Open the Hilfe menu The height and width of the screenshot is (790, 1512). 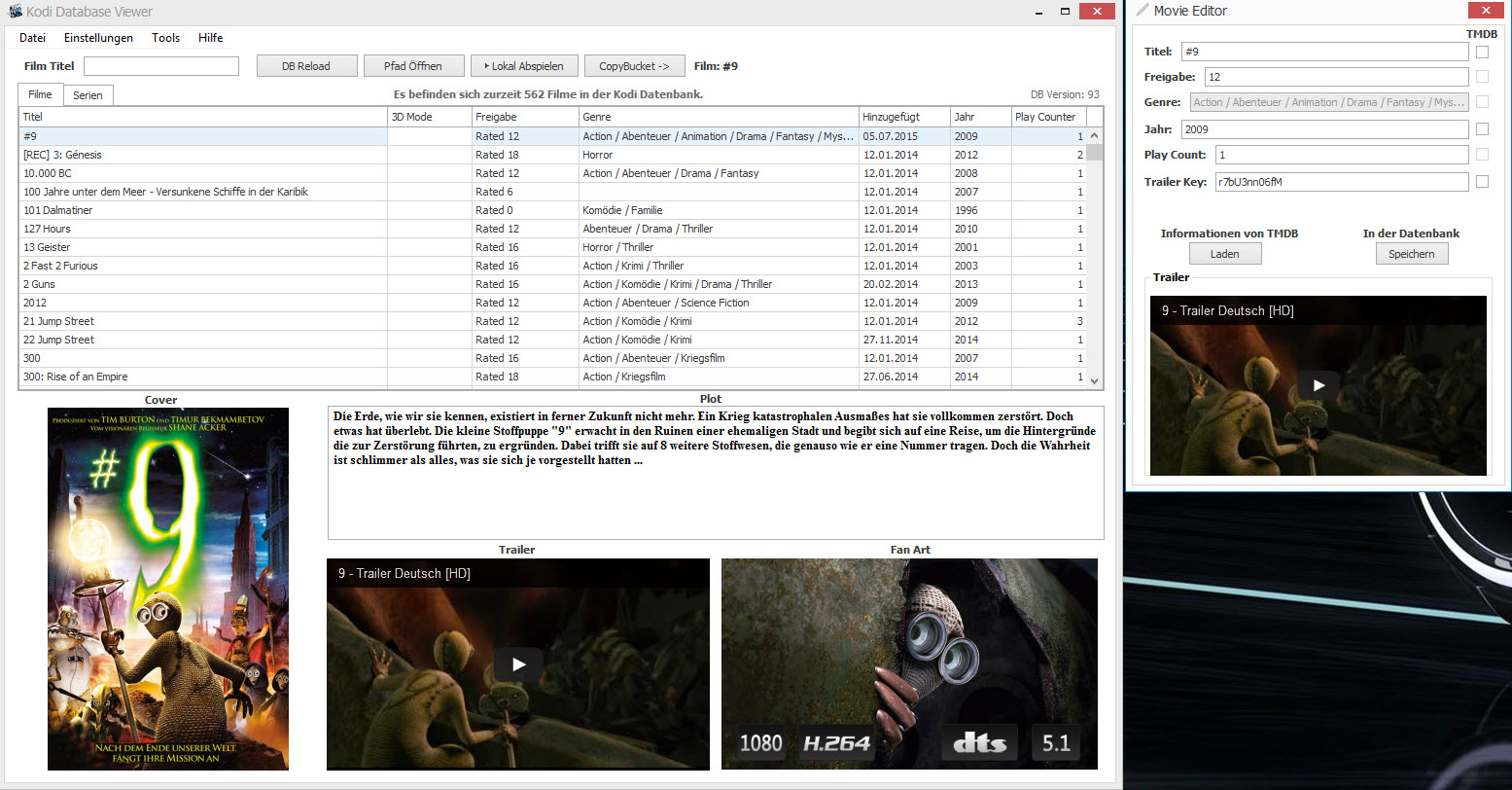210,38
